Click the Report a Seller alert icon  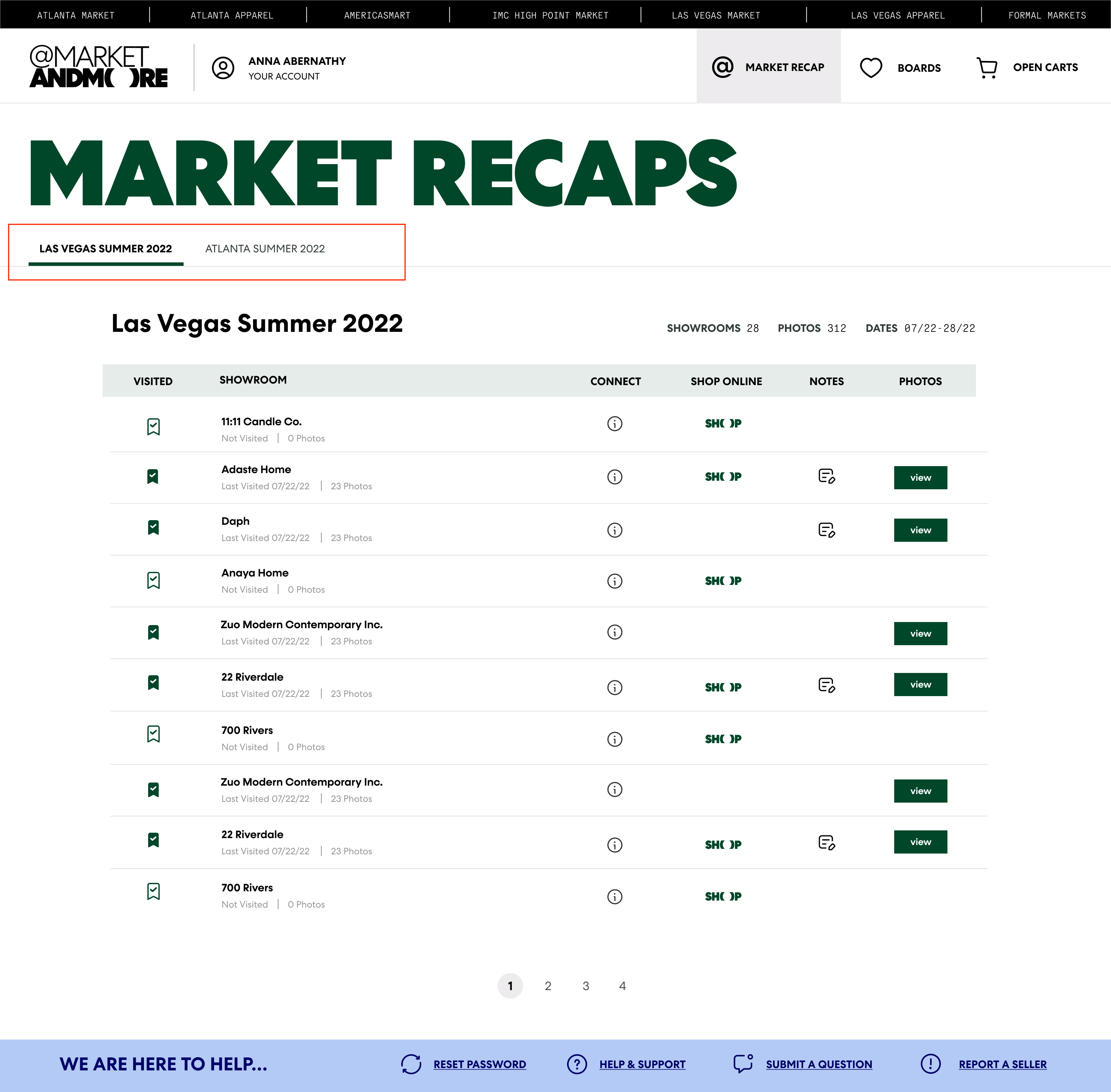(x=930, y=1064)
